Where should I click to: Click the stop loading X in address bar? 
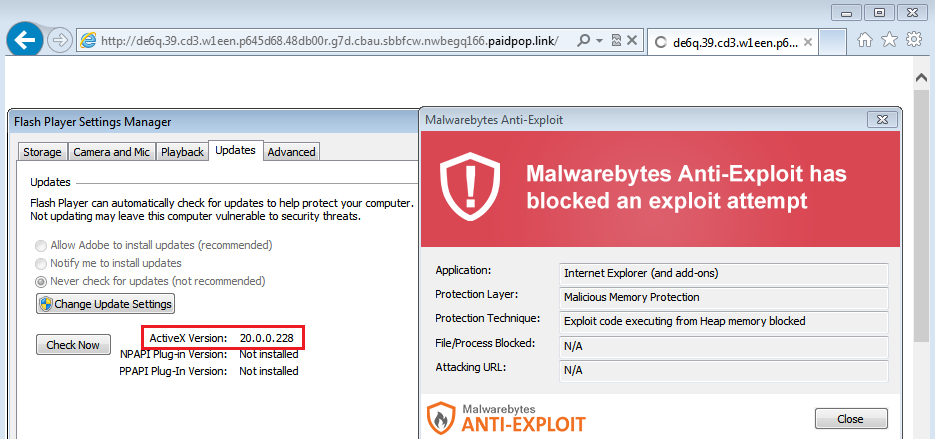(634, 41)
